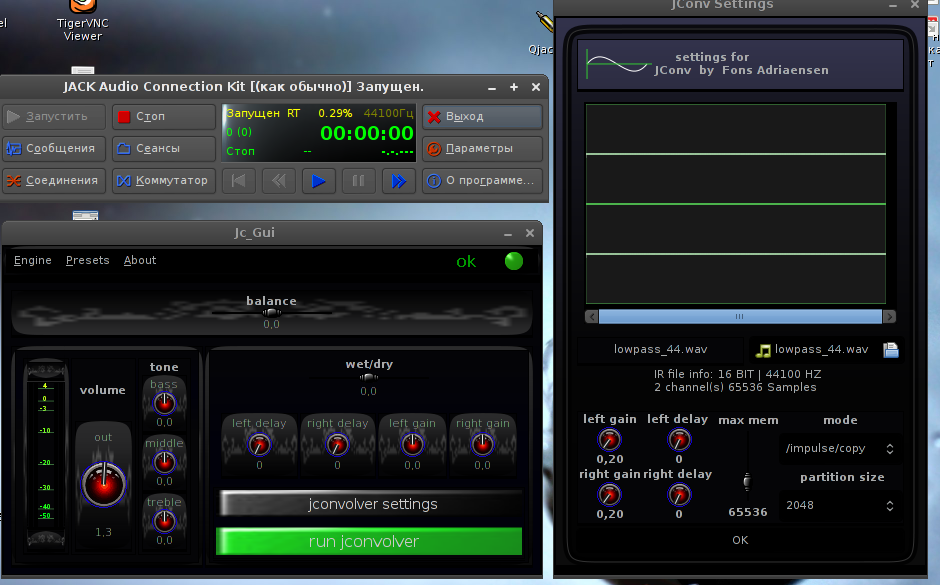
Task: Click the JACK transport fast-forward button
Action: click(399, 180)
